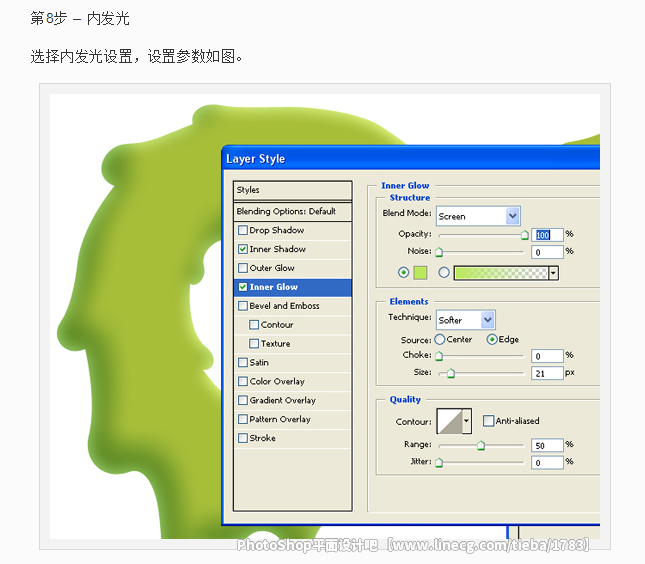Open the Drop Shadow settings row
The image size is (645, 564).
[x=292, y=230]
